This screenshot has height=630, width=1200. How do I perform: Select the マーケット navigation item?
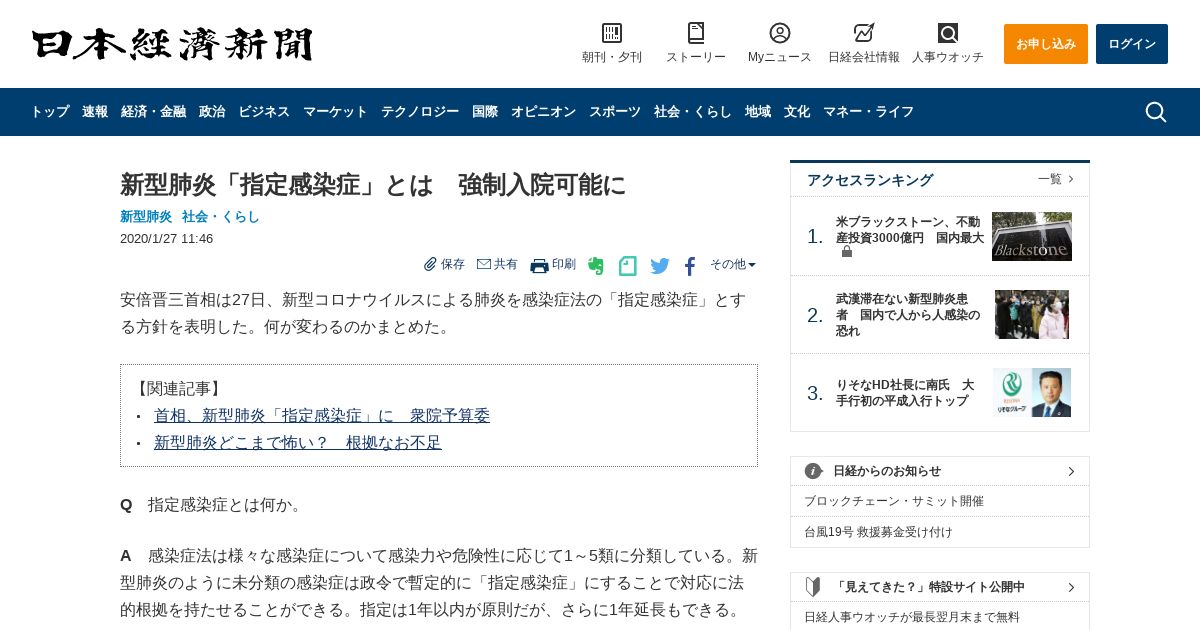pos(335,112)
